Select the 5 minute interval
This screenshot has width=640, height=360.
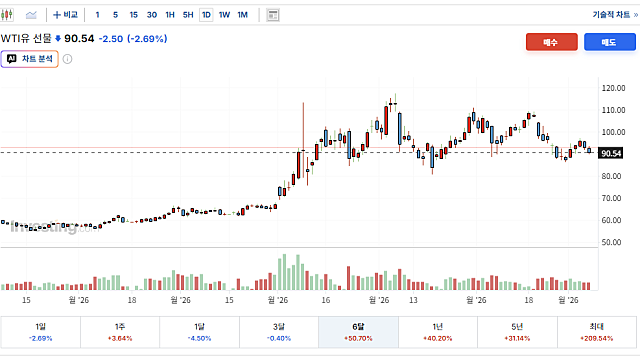116,15
